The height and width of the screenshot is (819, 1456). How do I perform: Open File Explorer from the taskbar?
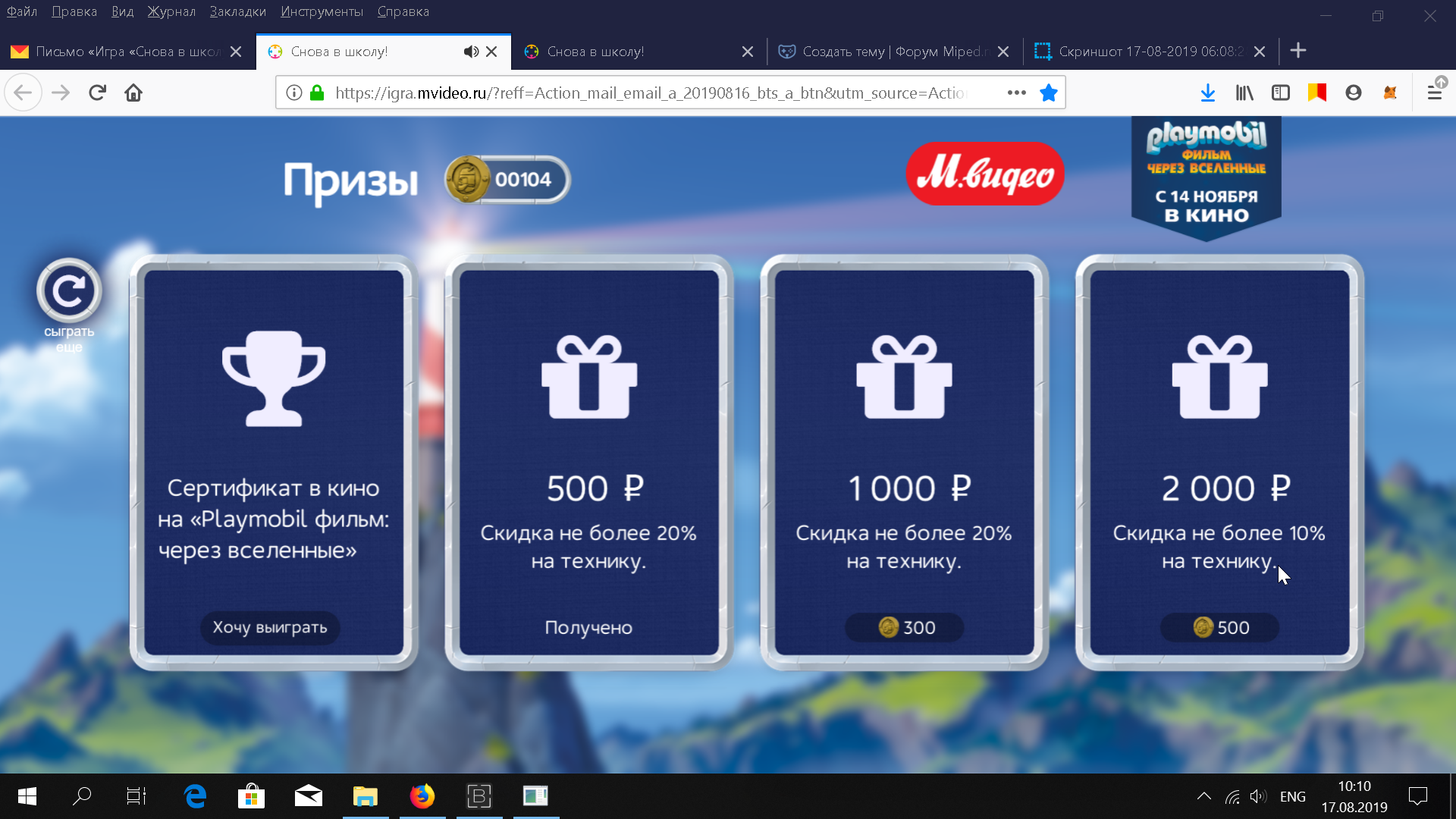(x=366, y=796)
